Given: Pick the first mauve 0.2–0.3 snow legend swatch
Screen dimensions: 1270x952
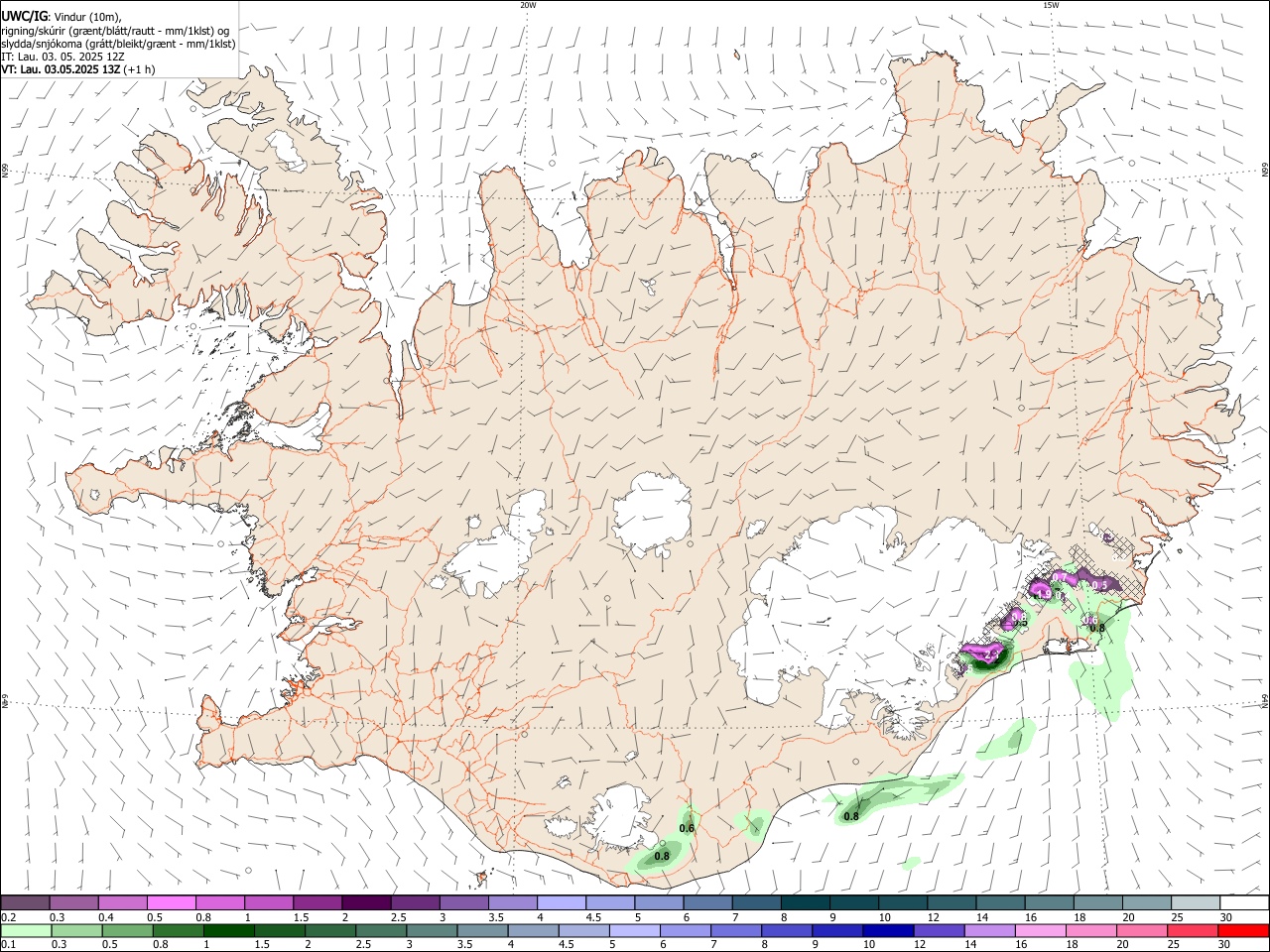Looking at the screenshot, I should point(25,902).
